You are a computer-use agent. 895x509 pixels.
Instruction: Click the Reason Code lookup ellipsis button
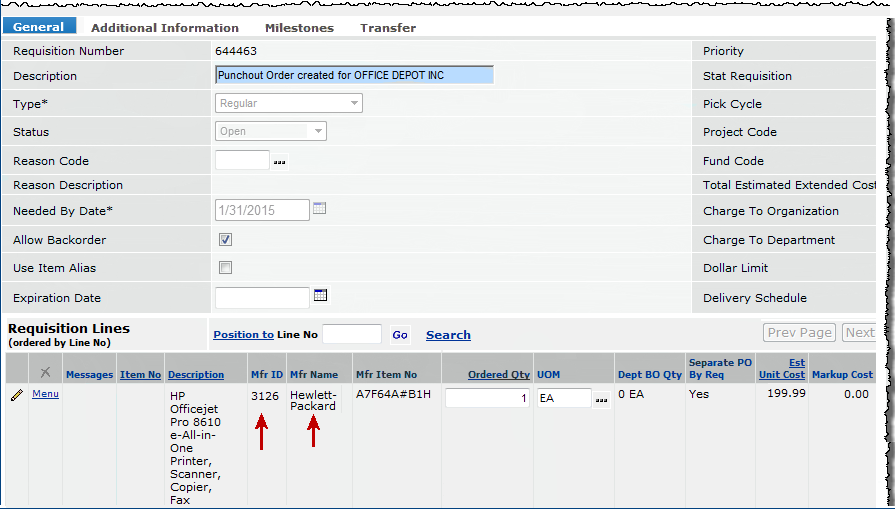pyautogui.click(x=280, y=161)
